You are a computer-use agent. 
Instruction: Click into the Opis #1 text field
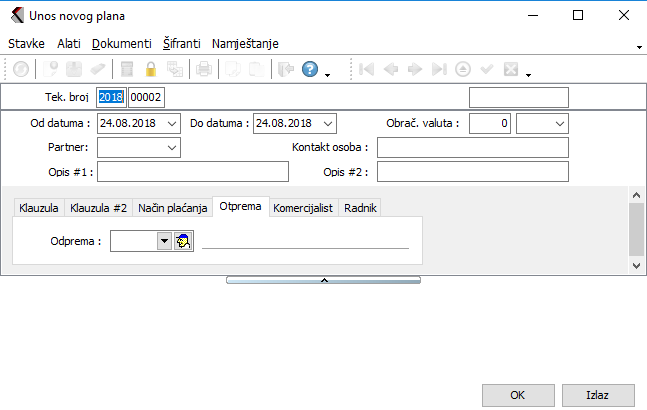192,172
